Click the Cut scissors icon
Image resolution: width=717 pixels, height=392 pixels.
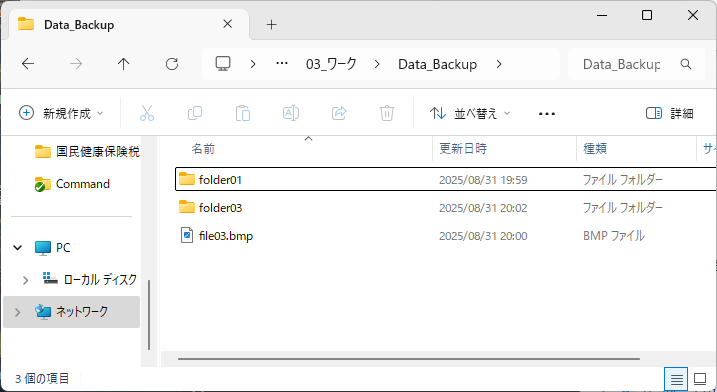pos(147,113)
